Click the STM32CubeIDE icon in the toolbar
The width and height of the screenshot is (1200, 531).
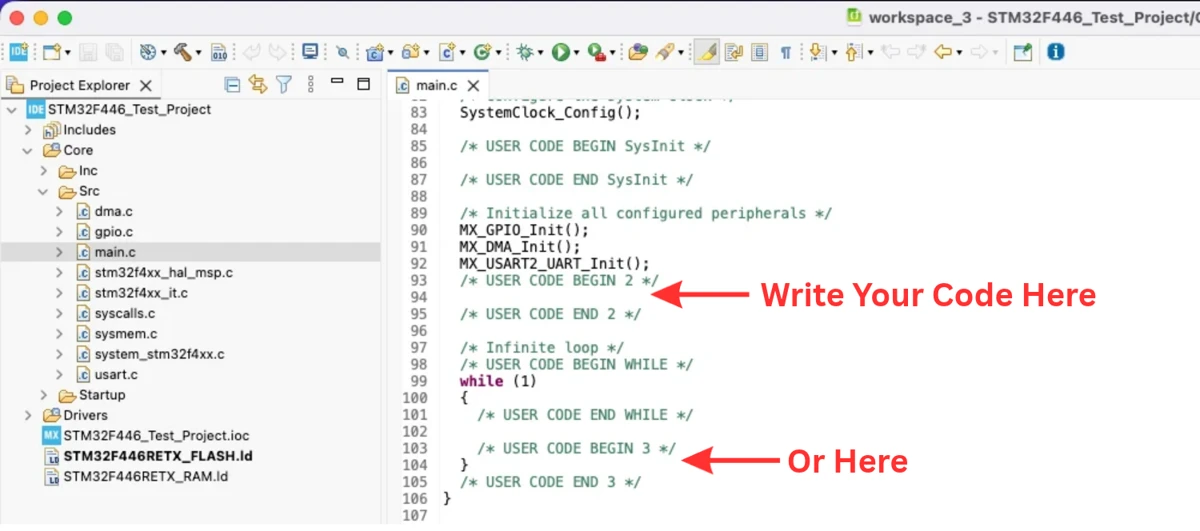tap(19, 52)
